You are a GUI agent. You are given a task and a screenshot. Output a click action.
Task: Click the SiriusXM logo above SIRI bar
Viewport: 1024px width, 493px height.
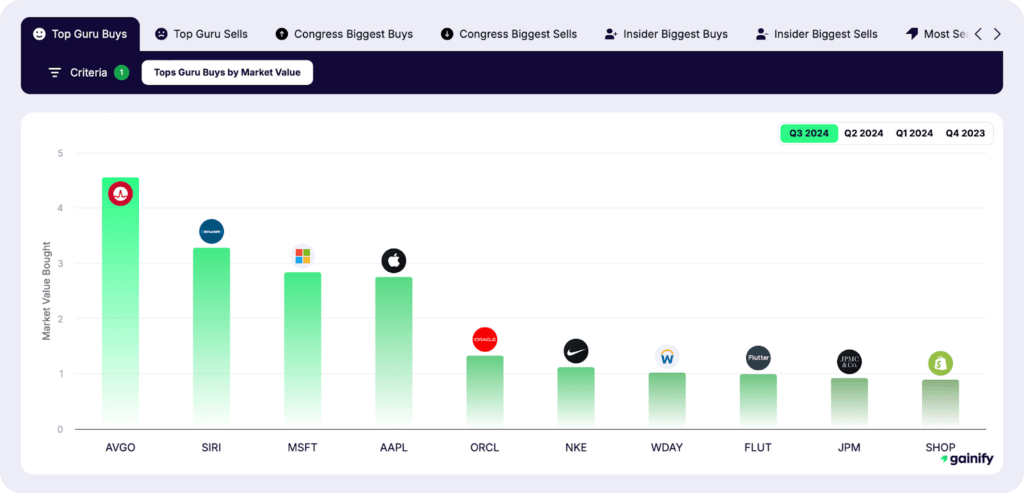tap(212, 232)
